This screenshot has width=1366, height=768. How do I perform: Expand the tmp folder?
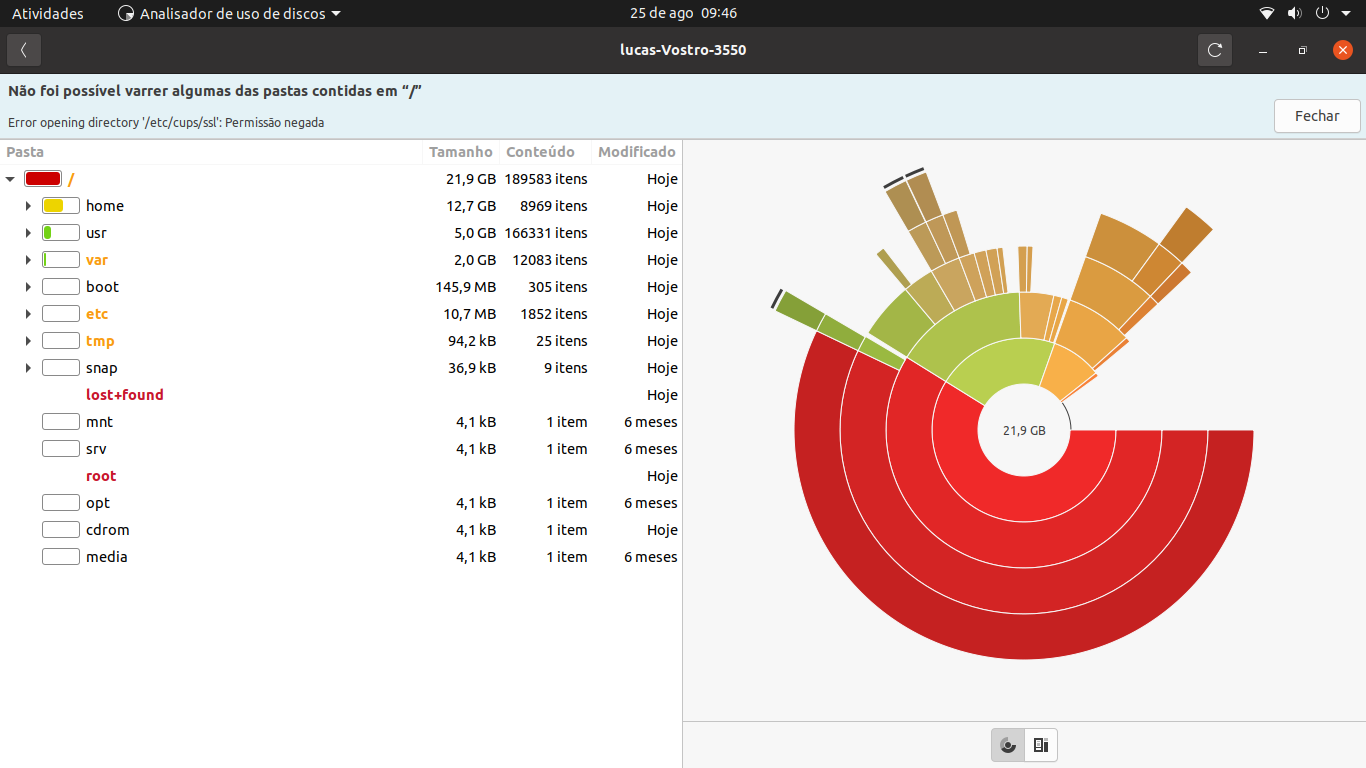point(28,341)
